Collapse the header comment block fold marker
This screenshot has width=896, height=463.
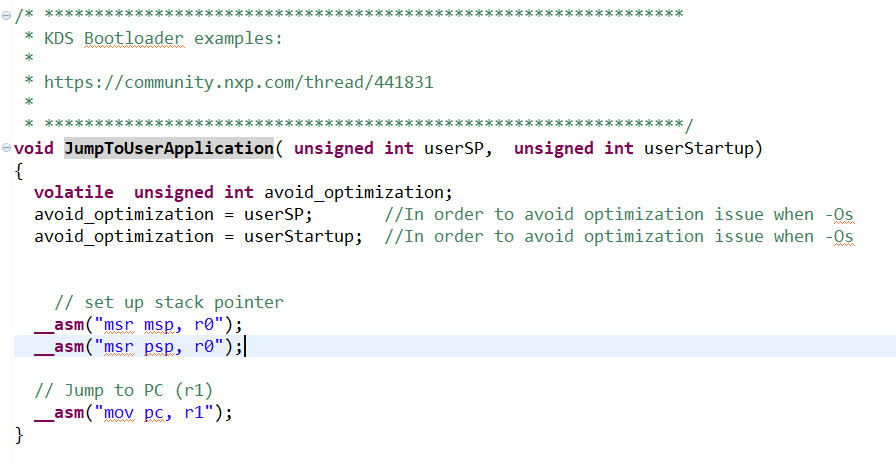pos(7,16)
